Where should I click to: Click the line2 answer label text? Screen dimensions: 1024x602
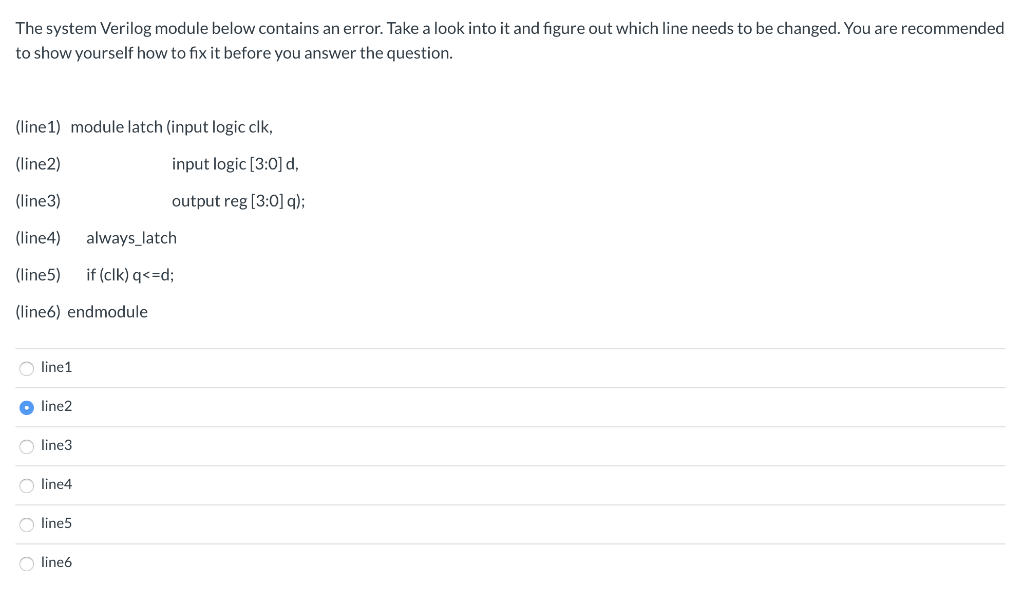click(x=56, y=406)
